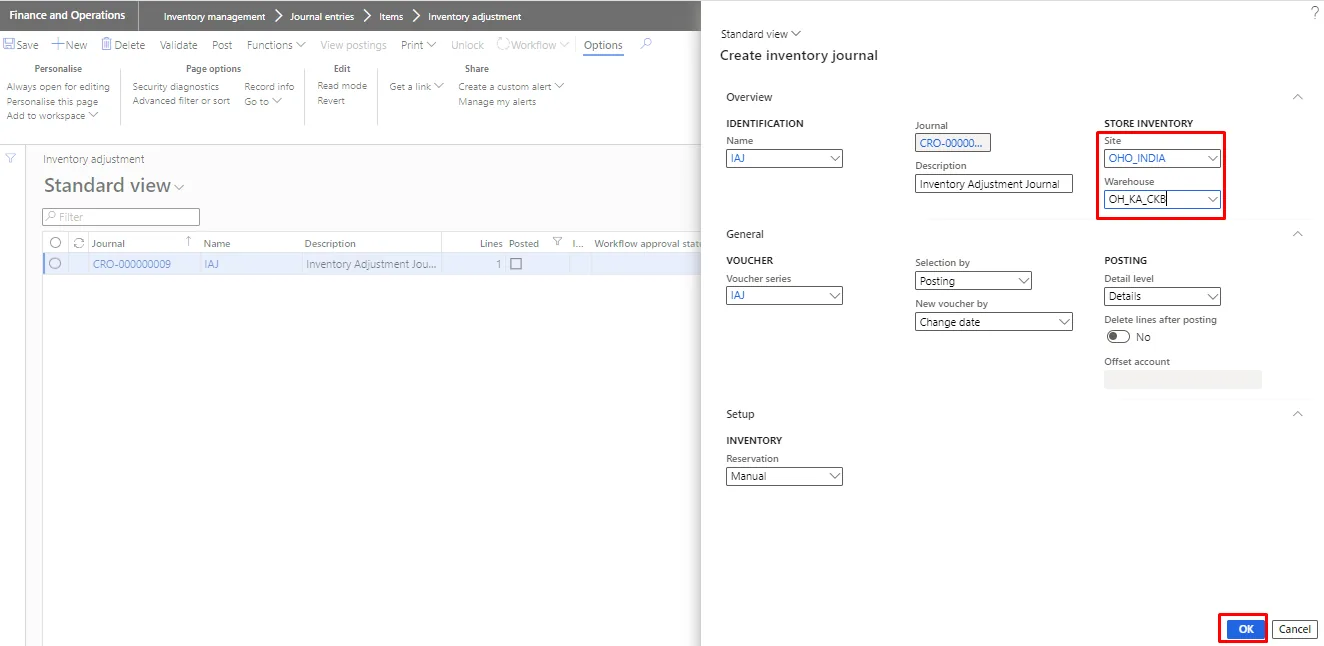The width and height of the screenshot is (1324, 646).
Task: Click the Description input field
Action: (994, 184)
